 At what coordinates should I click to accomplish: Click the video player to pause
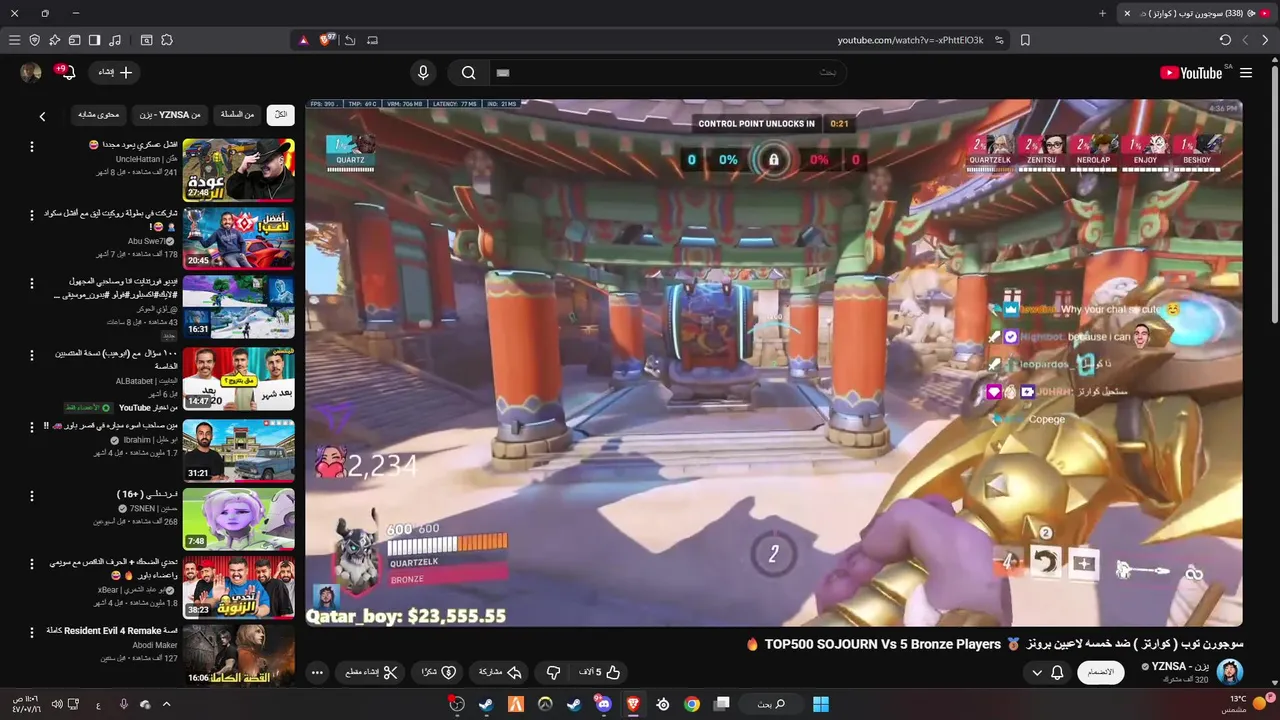coord(773,362)
